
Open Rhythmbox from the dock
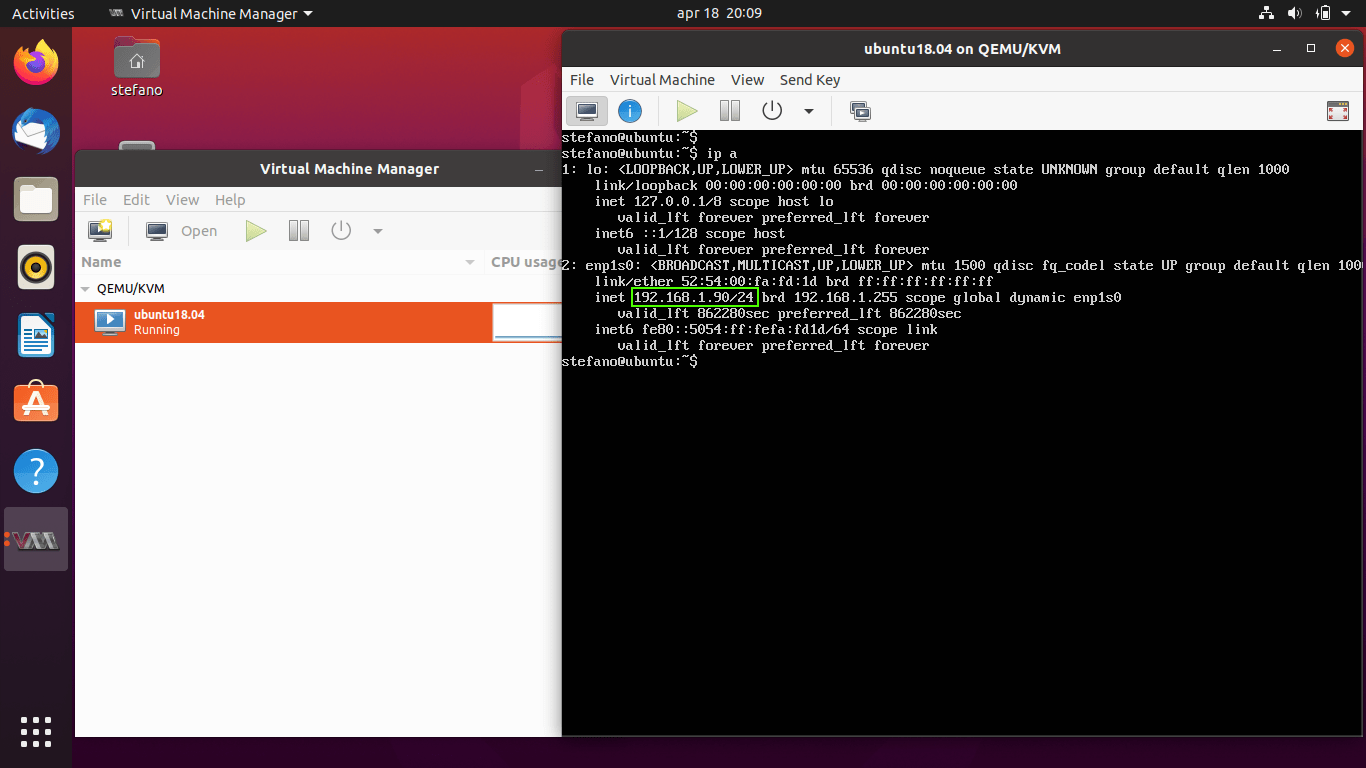36,267
